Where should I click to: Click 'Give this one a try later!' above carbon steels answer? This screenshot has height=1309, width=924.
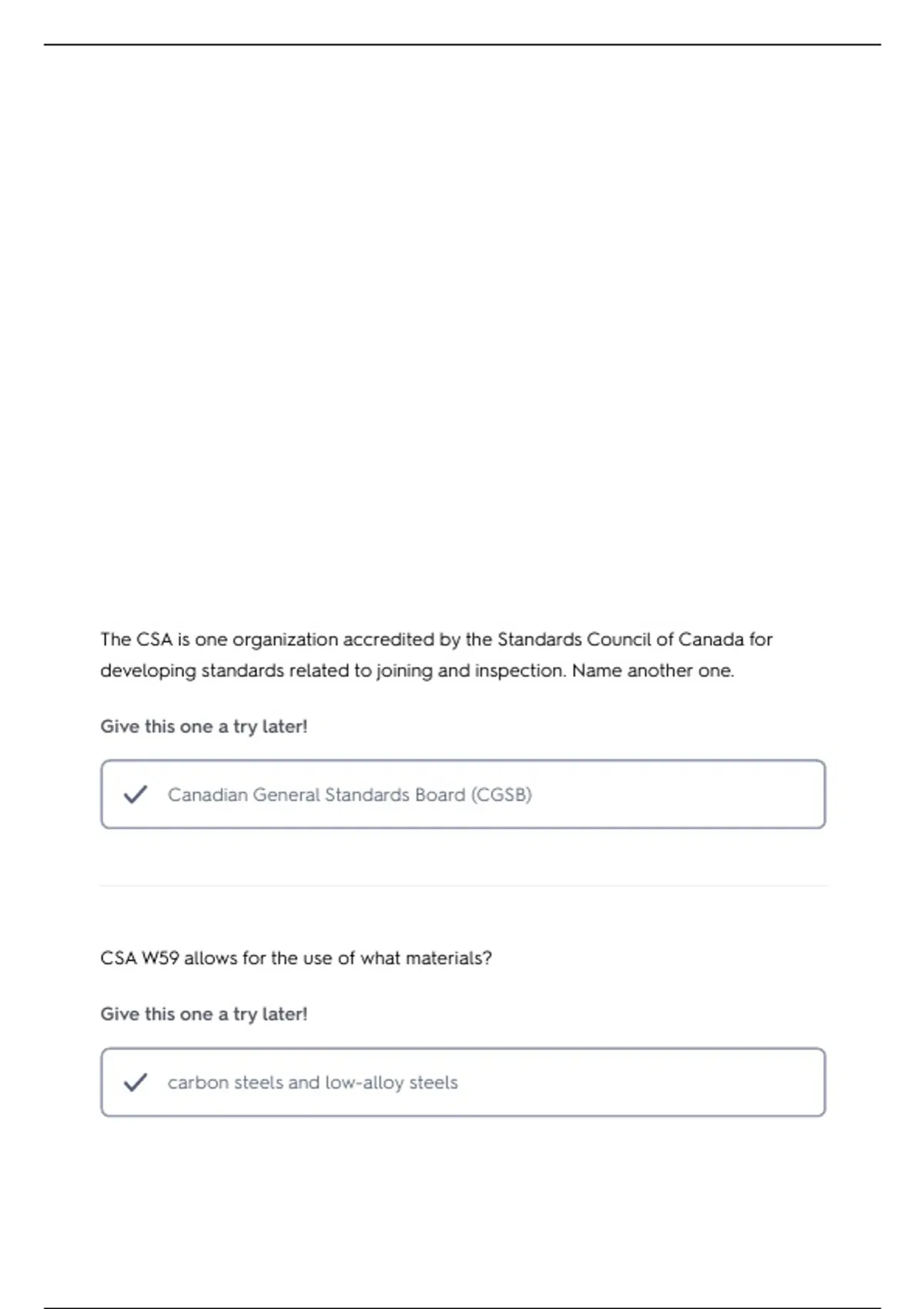click(204, 1014)
